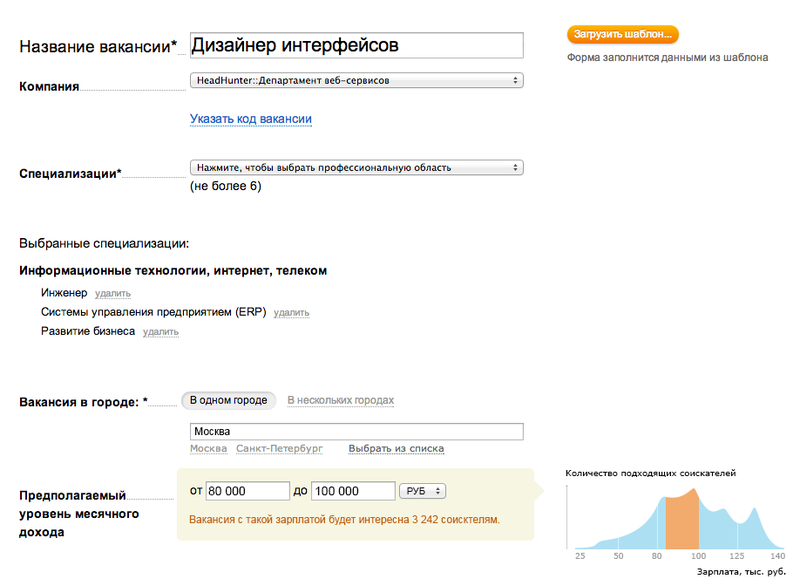Screen dimensions: 800x579
Task: Click the 'Вакансия в городе: *' label
Action: [84, 402]
